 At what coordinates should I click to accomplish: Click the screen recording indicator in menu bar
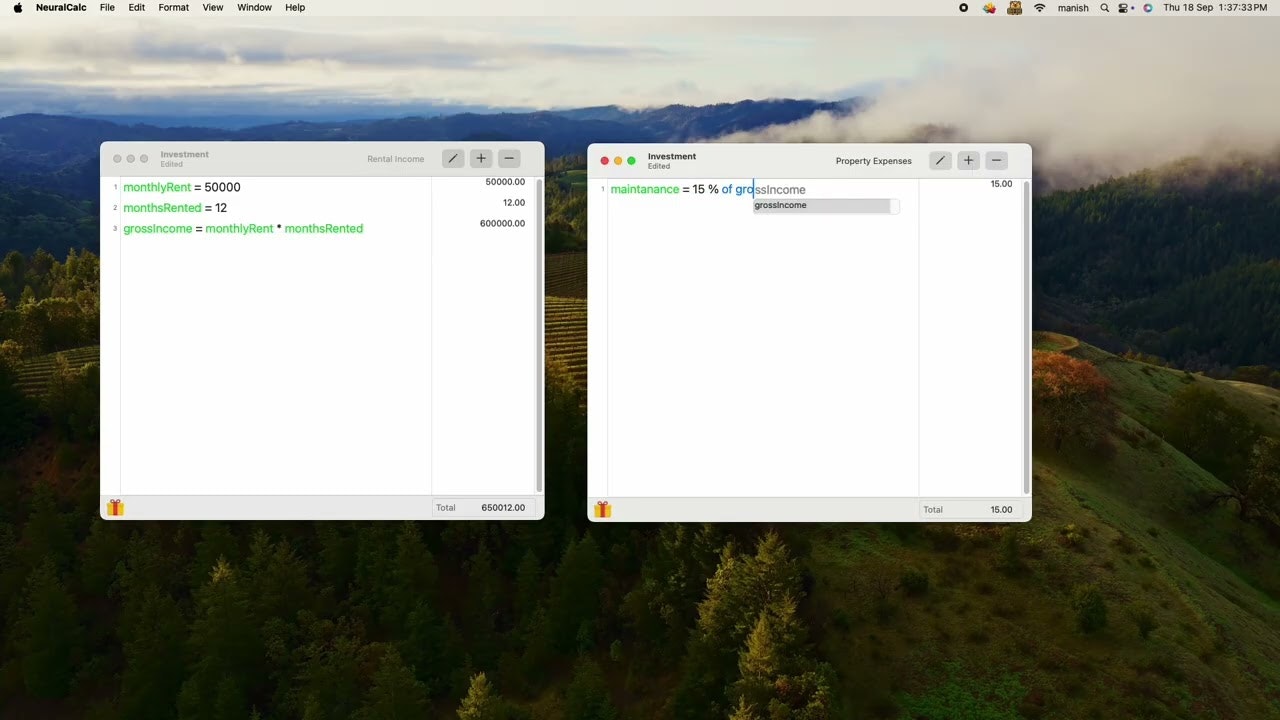(x=963, y=7)
